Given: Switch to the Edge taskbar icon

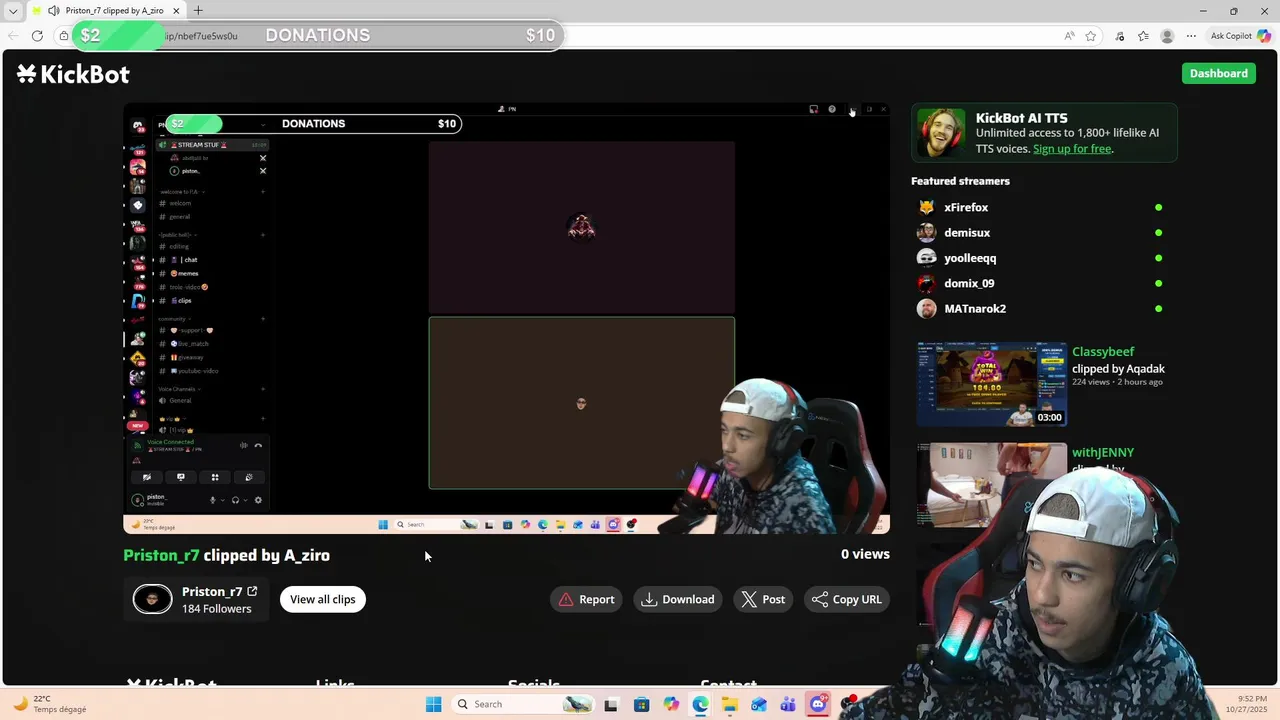Looking at the screenshot, I should (700, 704).
